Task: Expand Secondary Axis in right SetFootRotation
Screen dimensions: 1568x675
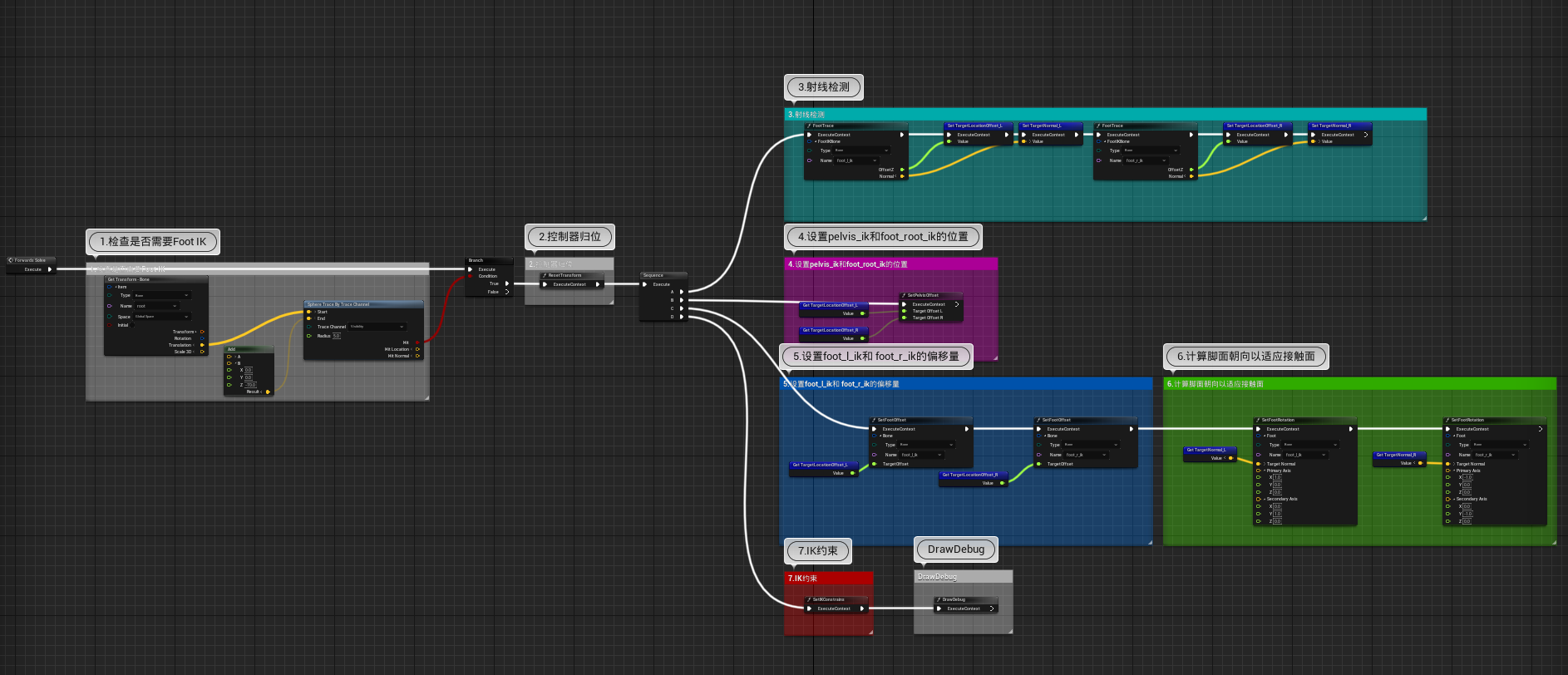Action: click(x=1454, y=499)
